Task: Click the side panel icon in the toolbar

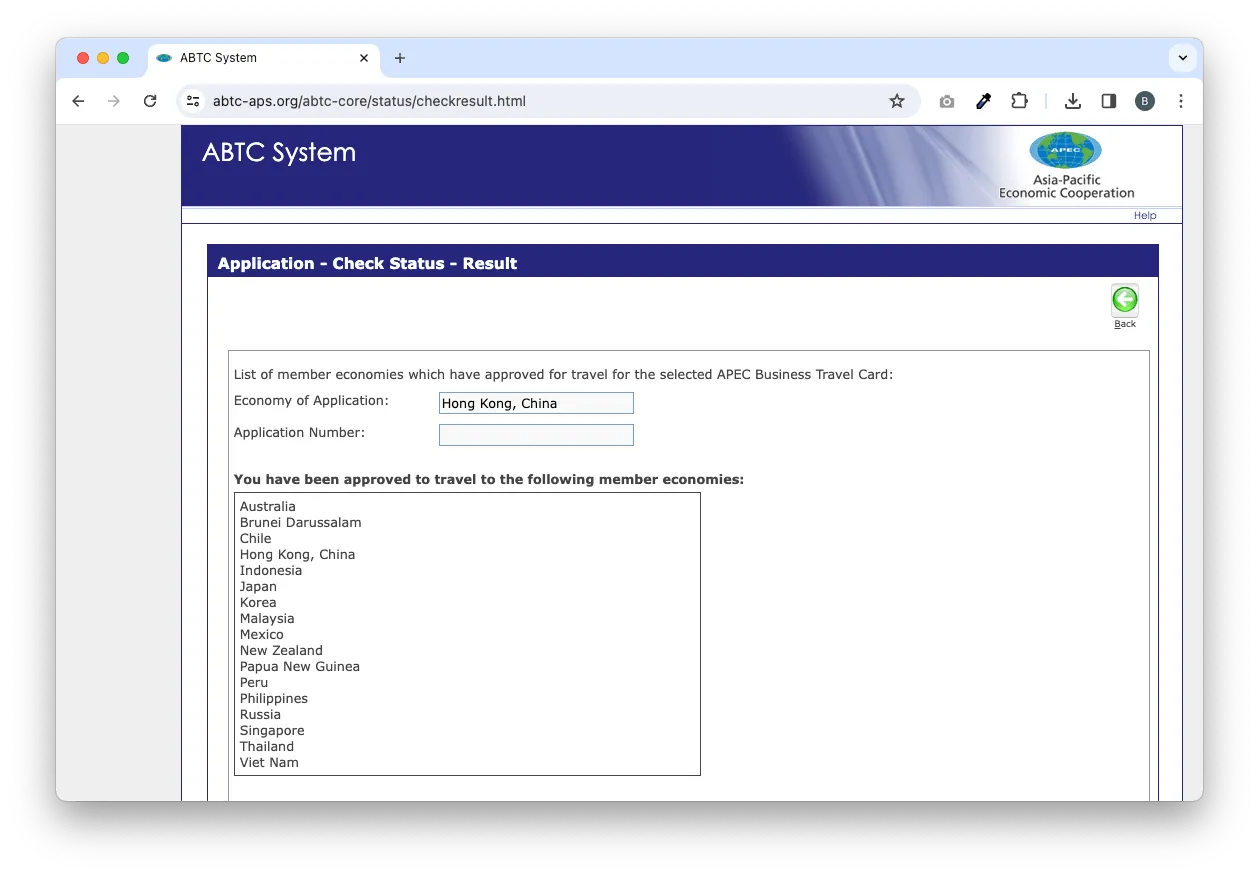Action: click(1108, 101)
